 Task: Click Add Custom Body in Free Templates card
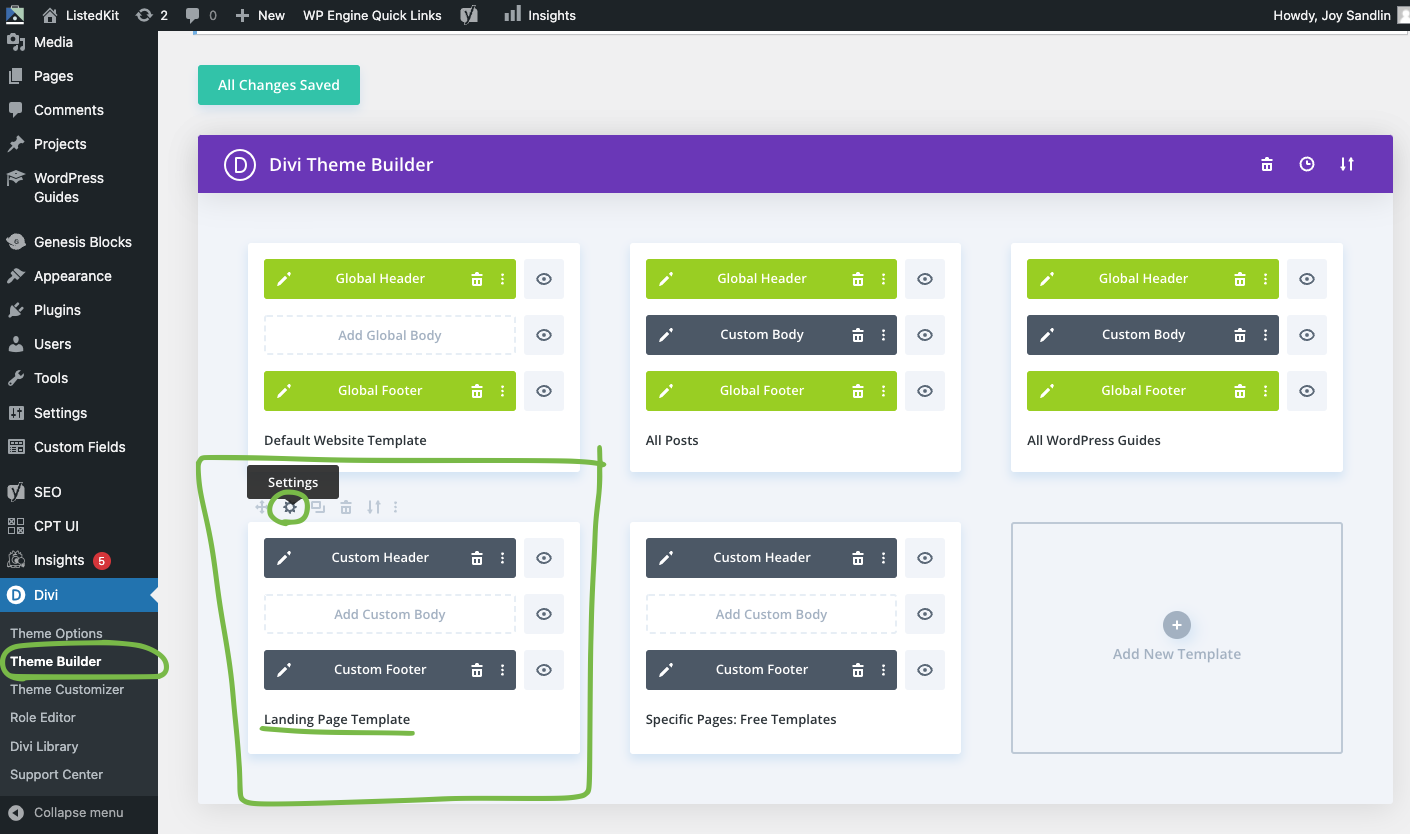pyautogui.click(x=771, y=614)
